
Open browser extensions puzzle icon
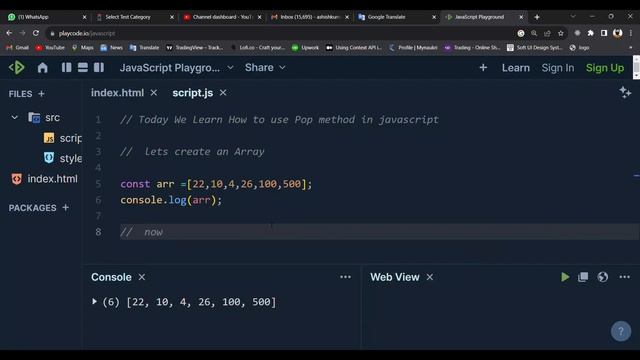590,33
